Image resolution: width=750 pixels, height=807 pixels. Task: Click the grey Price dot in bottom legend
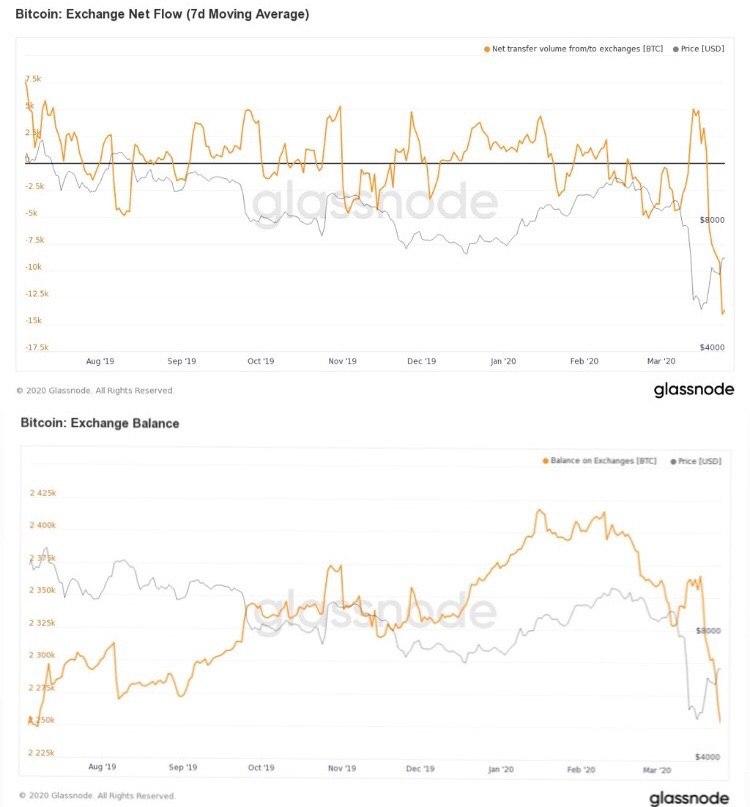673,462
